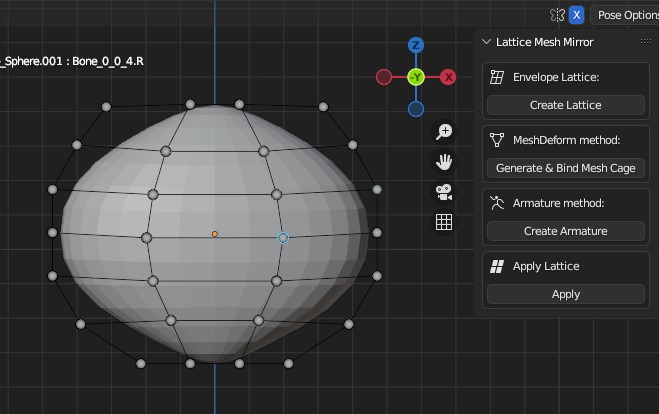Viewport: 659px width, 414px height.
Task: Click the Apply Lattice label
Action: 546,266
